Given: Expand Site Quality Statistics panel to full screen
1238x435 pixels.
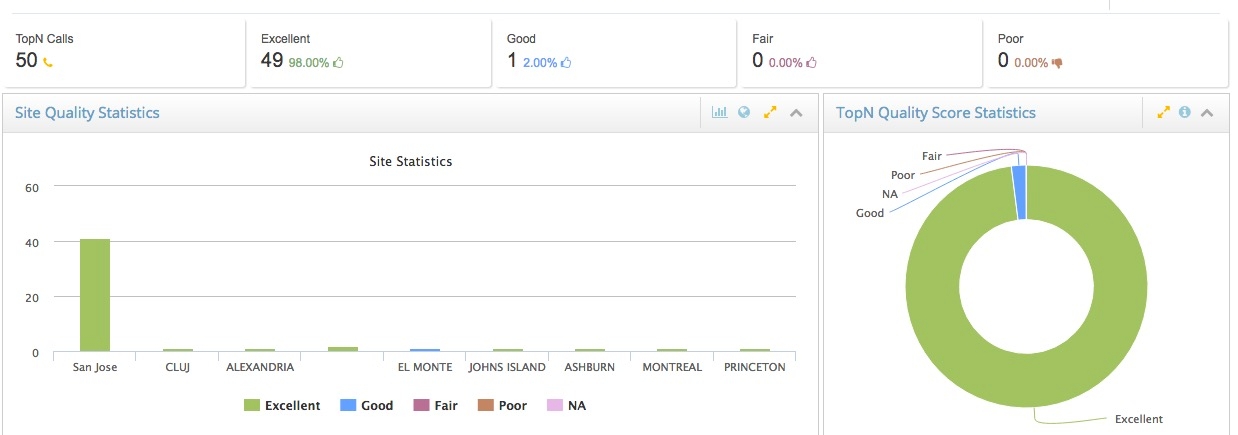Looking at the screenshot, I should [x=770, y=113].
